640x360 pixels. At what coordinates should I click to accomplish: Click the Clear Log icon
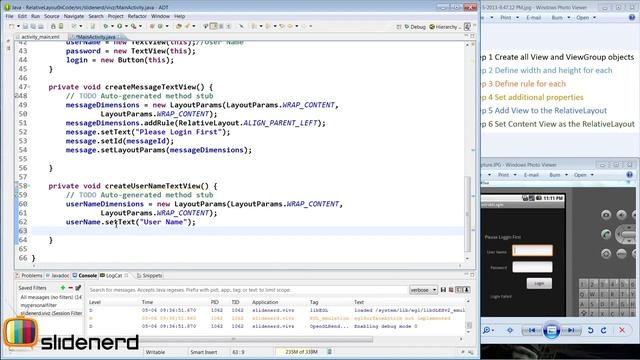(451, 290)
